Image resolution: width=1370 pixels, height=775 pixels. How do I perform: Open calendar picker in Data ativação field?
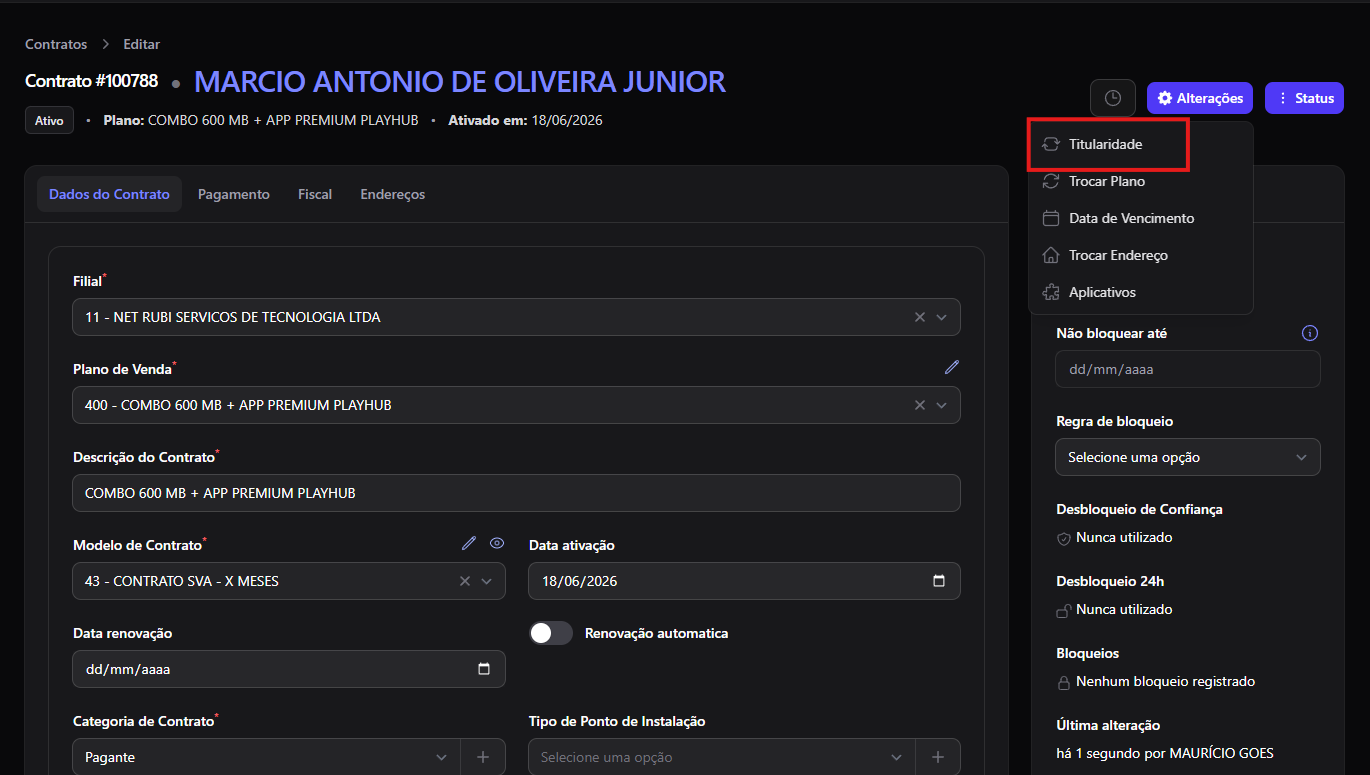[x=938, y=581]
